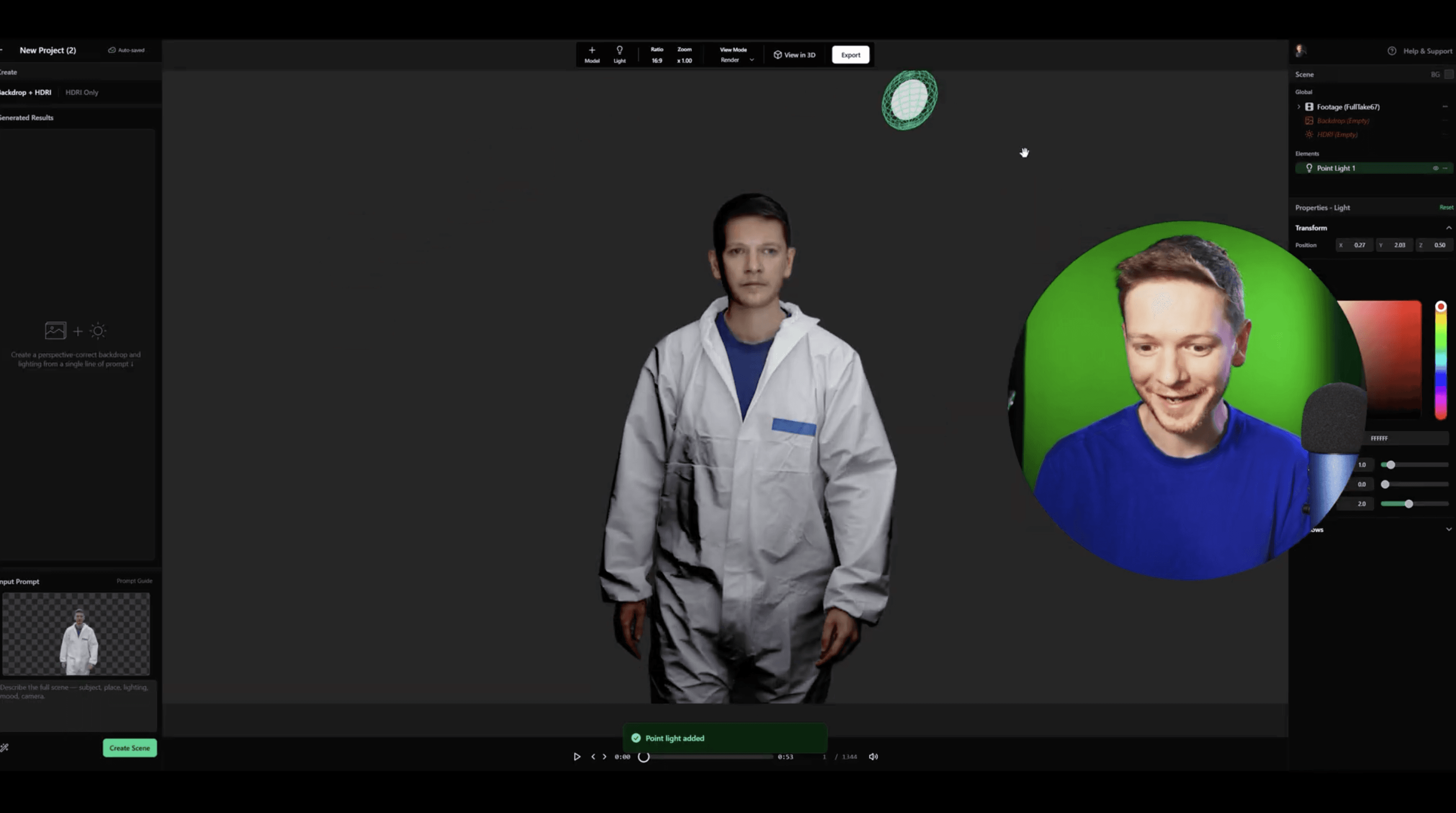Collapse the Transform section
Viewport: 1456px width, 813px height.
pyautogui.click(x=1448, y=228)
